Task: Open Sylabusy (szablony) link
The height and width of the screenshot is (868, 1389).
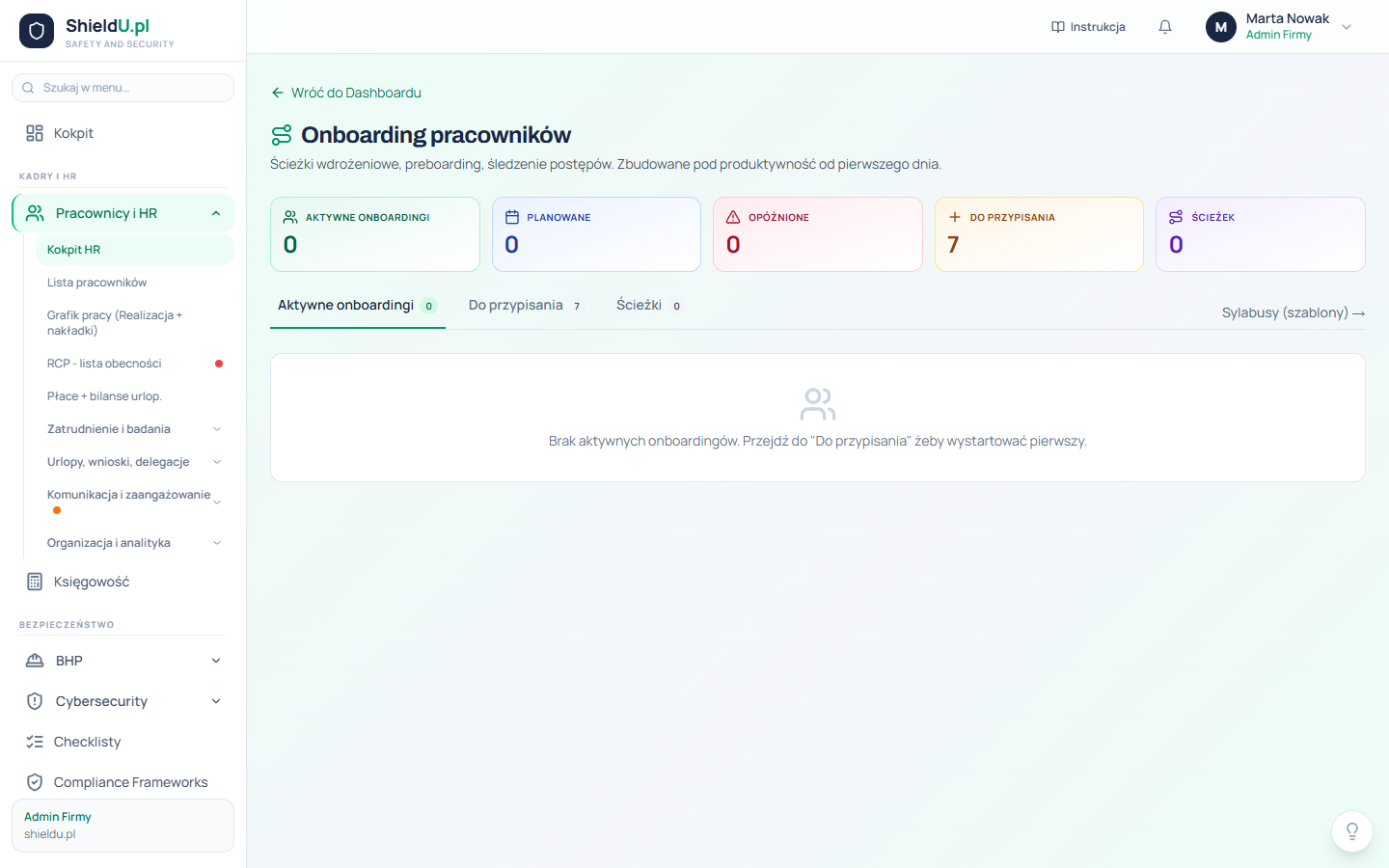Action: [x=1294, y=312]
